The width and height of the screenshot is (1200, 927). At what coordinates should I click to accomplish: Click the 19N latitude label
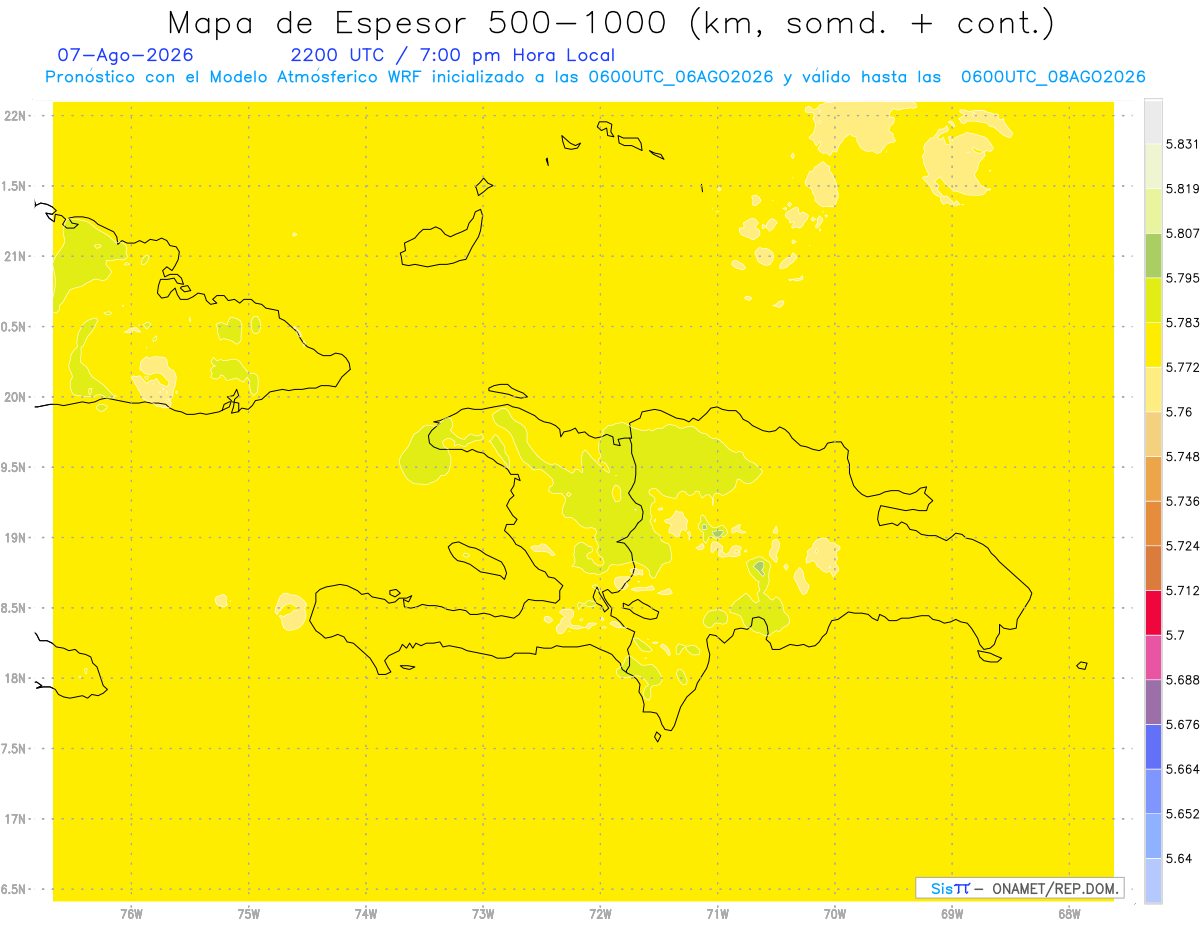pyautogui.click(x=15, y=537)
